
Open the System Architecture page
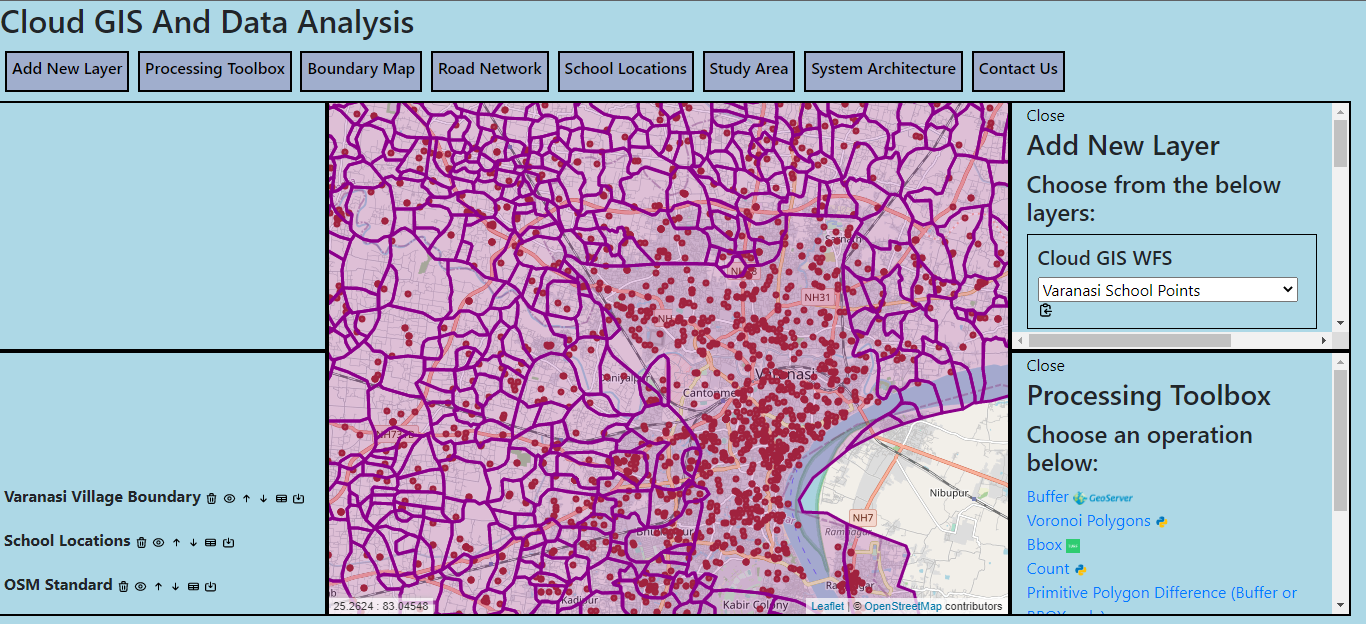click(x=883, y=70)
